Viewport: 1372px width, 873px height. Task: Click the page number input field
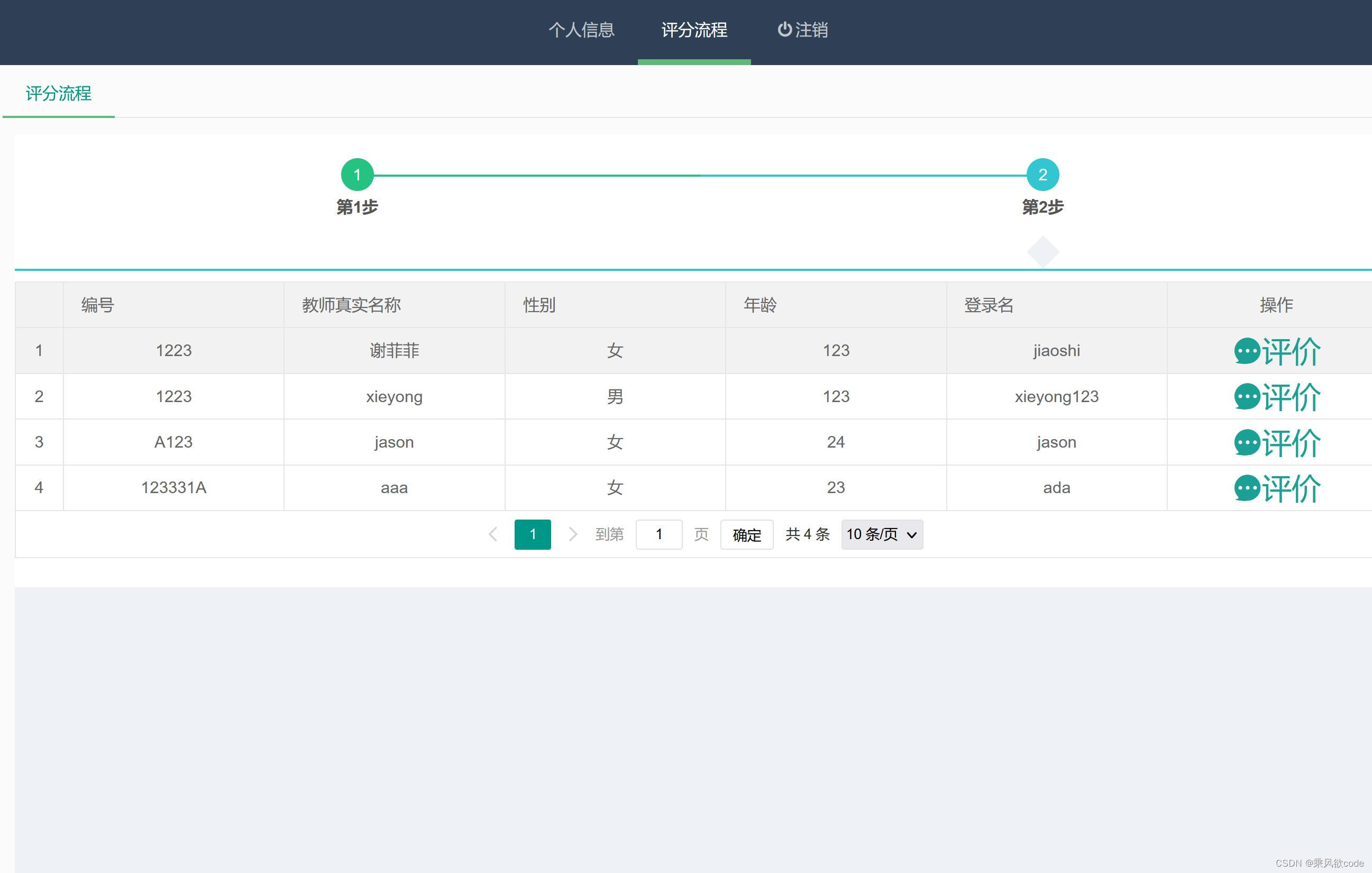tap(658, 534)
